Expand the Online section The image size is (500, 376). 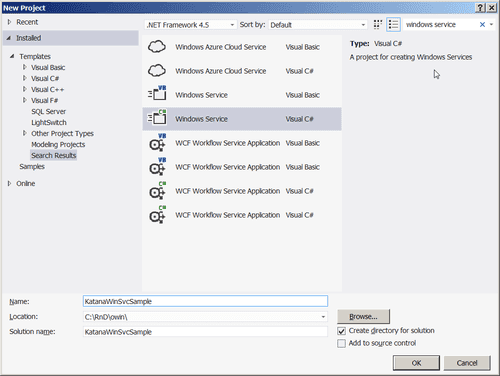[x=9, y=184]
